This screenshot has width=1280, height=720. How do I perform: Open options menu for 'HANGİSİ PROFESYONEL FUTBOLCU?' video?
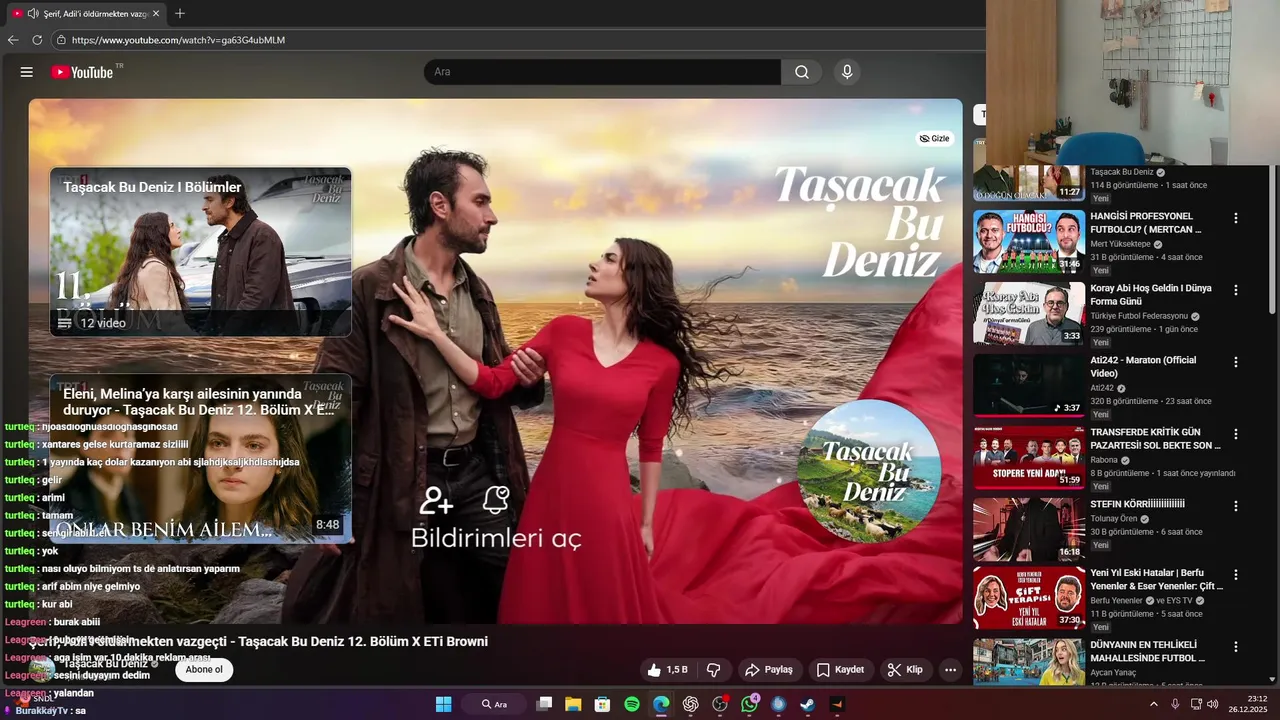click(x=1235, y=218)
